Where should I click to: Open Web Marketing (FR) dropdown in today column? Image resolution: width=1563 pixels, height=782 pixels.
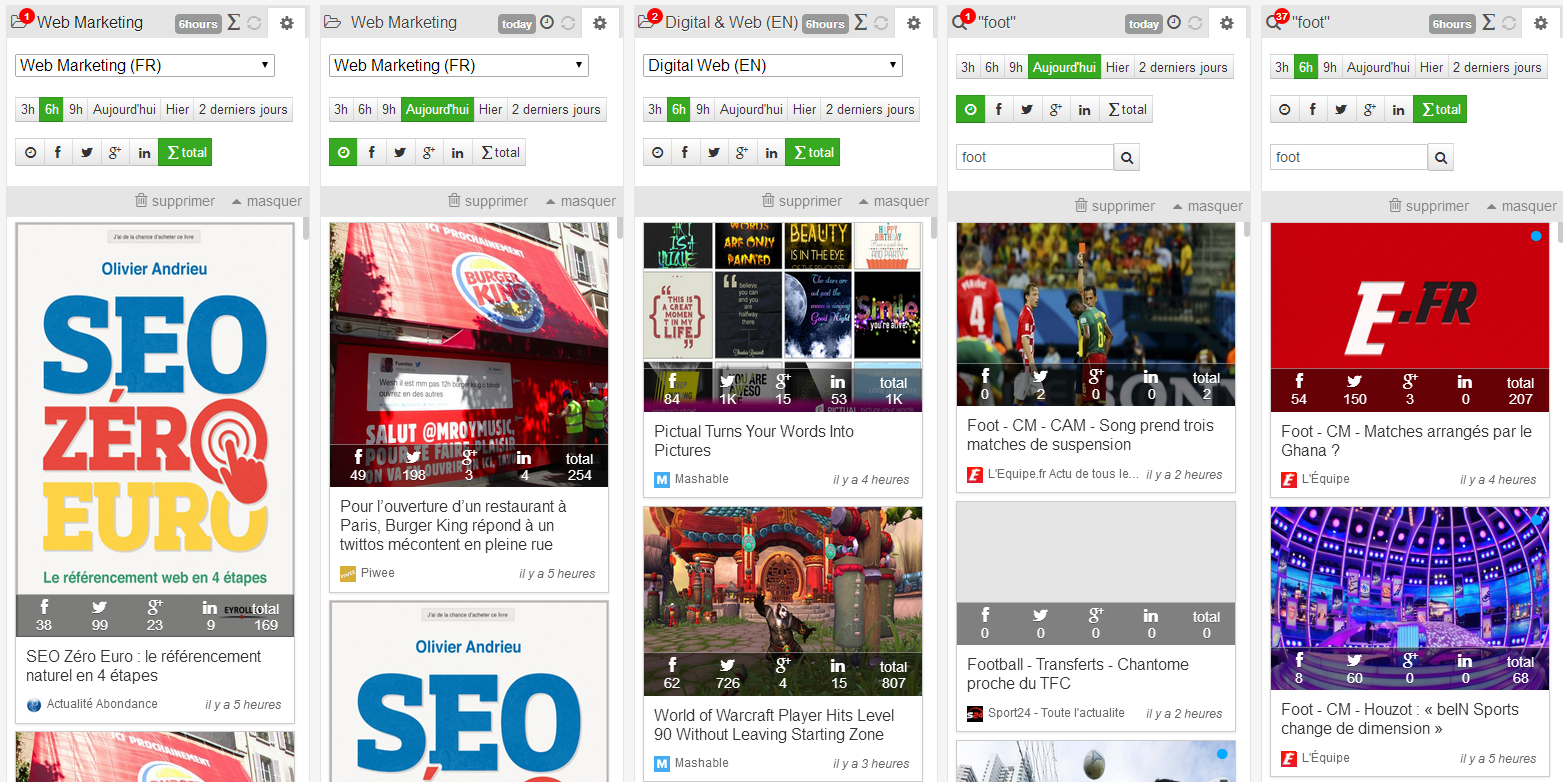click(459, 65)
